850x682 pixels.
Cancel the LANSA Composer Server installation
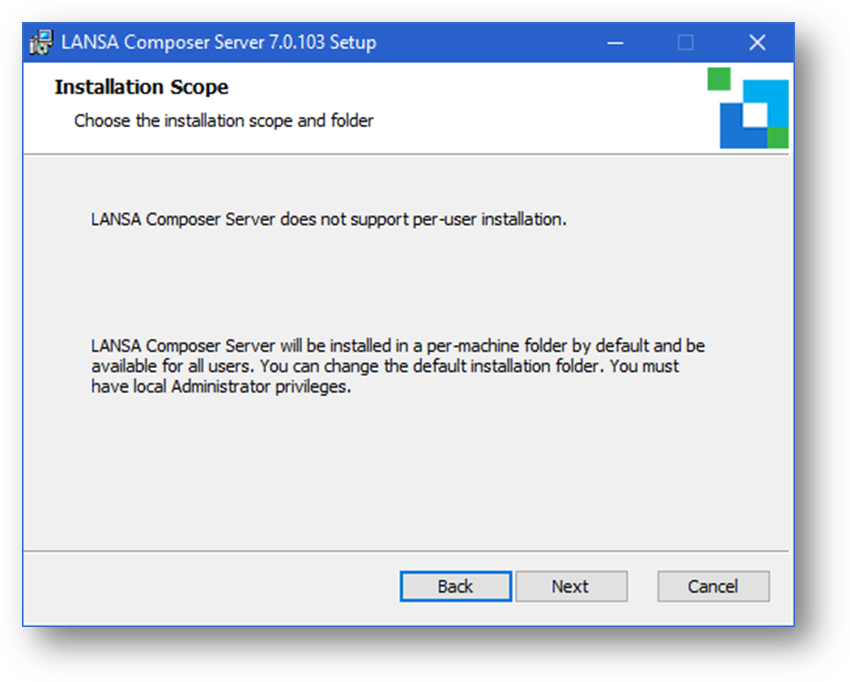tap(713, 586)
